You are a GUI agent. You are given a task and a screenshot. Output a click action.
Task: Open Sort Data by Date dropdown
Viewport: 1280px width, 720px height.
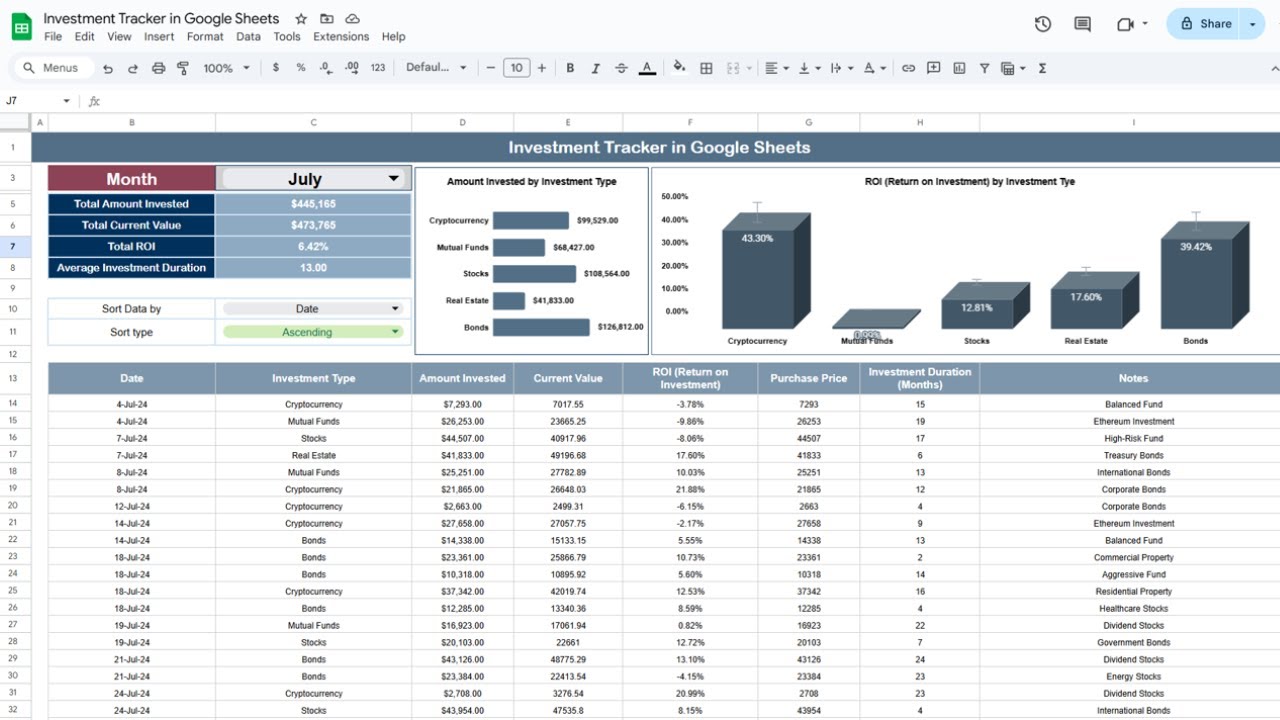(313, 309)
